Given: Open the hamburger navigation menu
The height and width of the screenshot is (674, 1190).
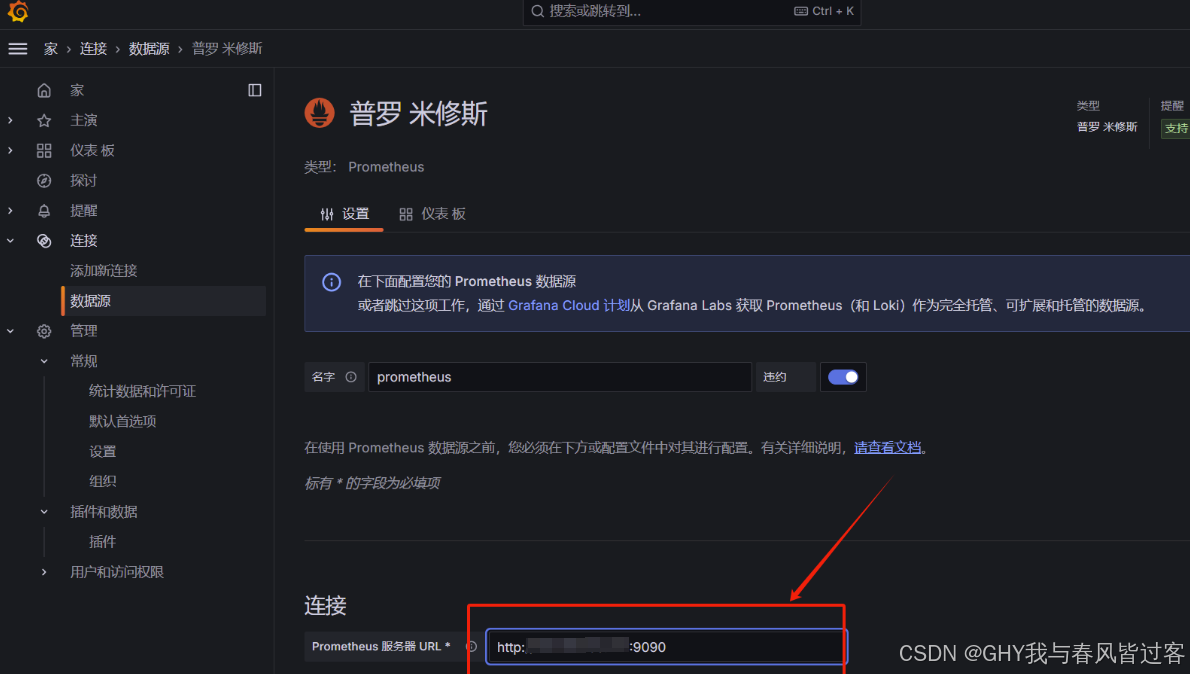Looking at the screenshot, I should pyautogui.click(x=17, y=49).
